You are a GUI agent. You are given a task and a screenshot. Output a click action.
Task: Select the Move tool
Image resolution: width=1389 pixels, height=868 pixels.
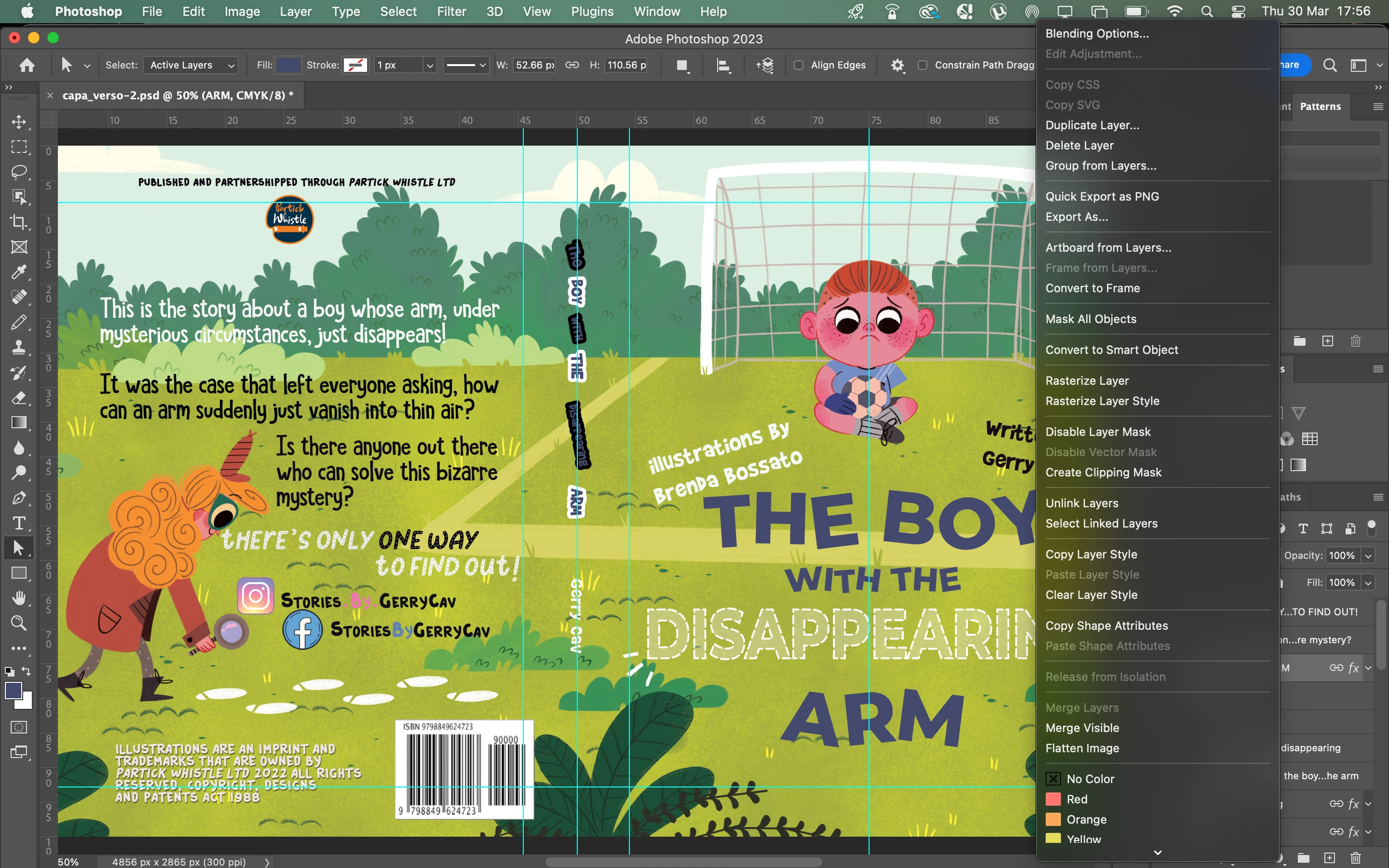(x=19, y=122)
